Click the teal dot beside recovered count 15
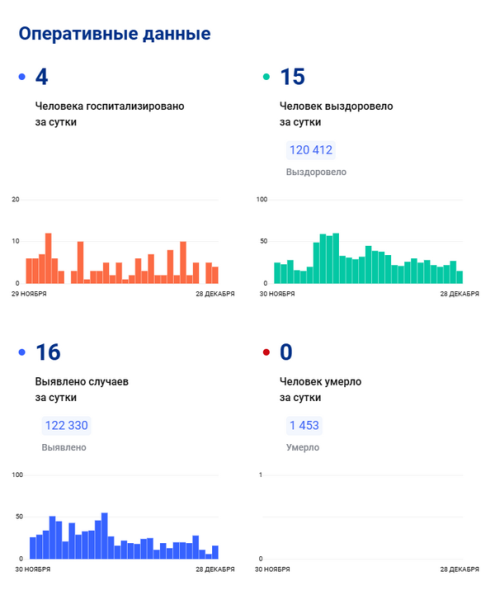Screen dimensions: 495x600 pos(266,77)
